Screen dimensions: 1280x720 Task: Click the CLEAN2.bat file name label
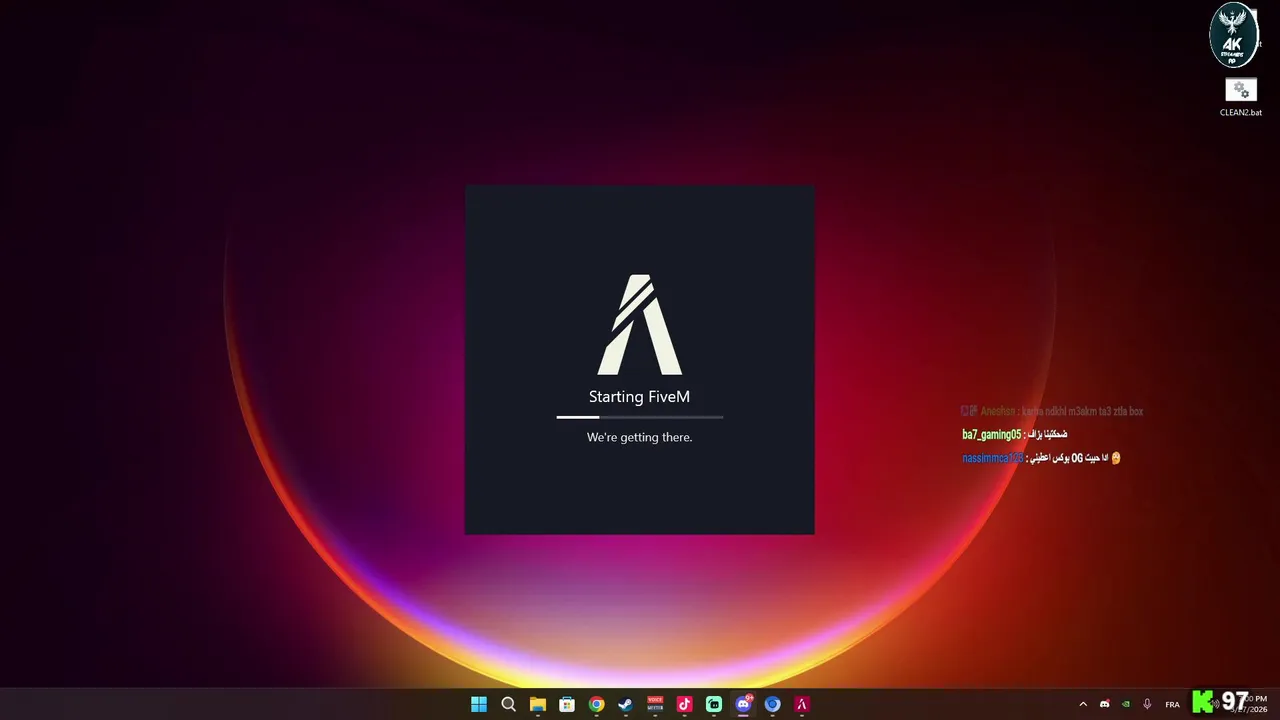pyautogui.click(x=1241, y=113)
